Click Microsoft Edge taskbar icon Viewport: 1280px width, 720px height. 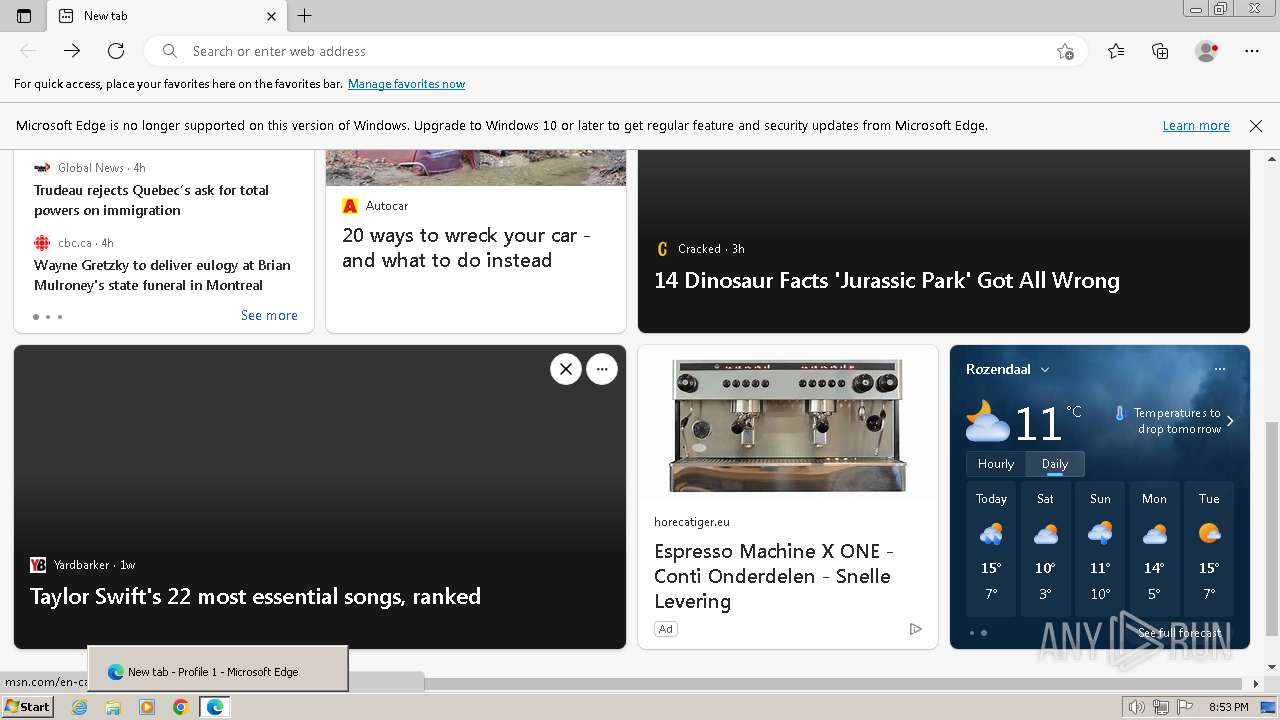(215, 707)
